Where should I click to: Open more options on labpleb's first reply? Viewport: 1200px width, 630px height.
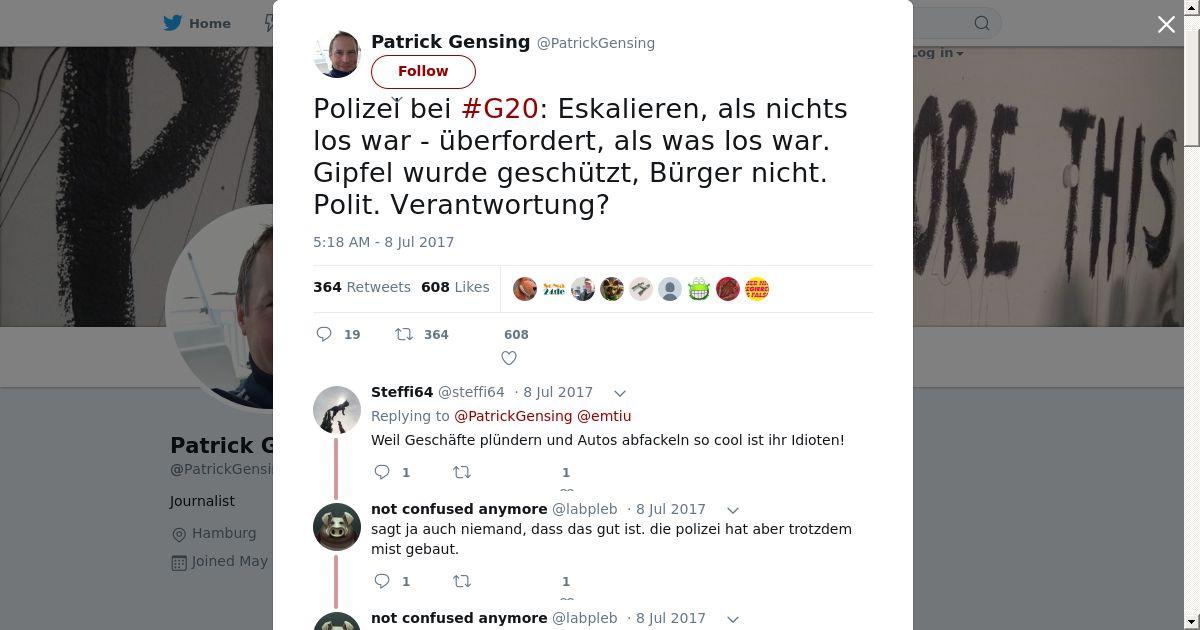[x=733, y=510]
